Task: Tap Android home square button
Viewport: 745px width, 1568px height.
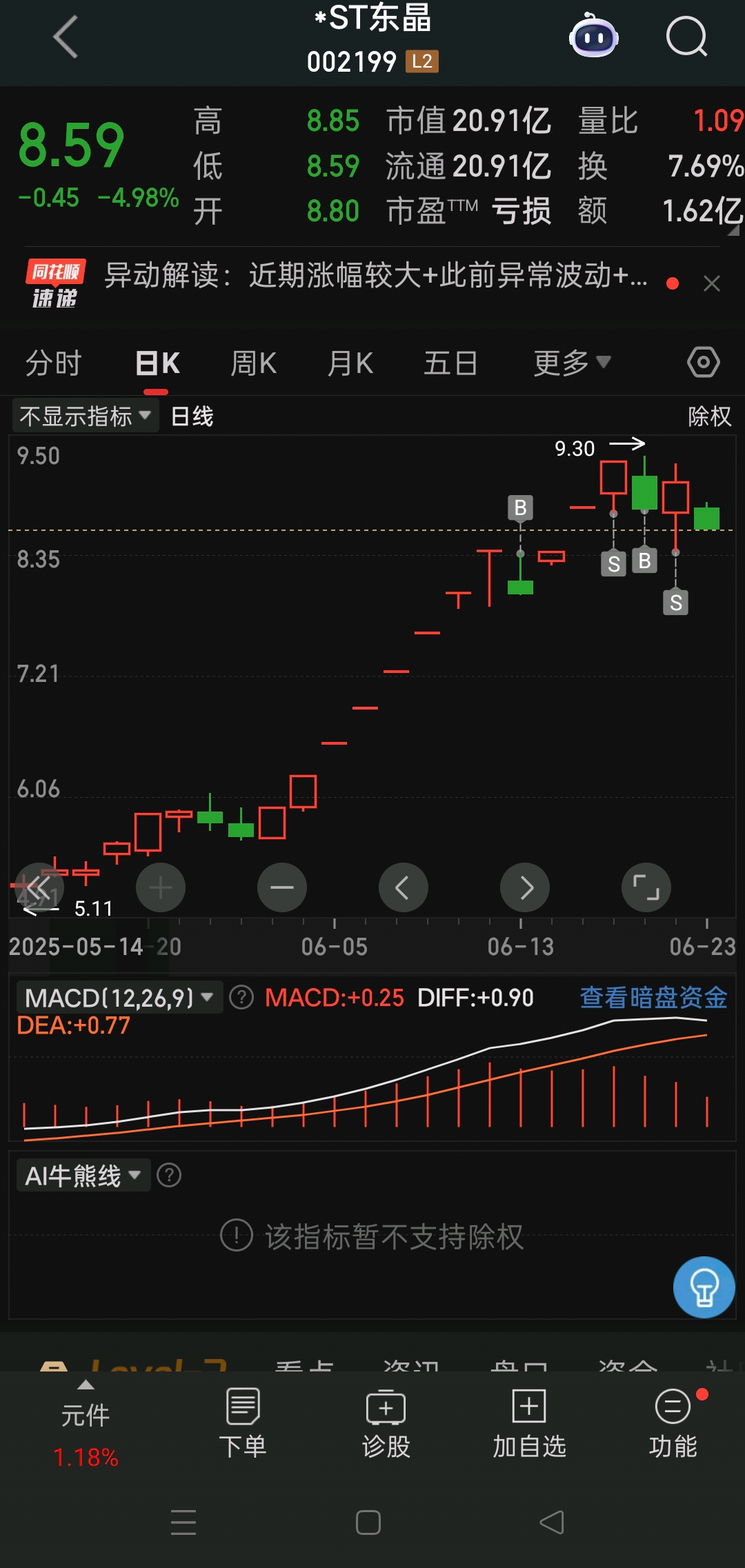Action: click(368, 1522)
